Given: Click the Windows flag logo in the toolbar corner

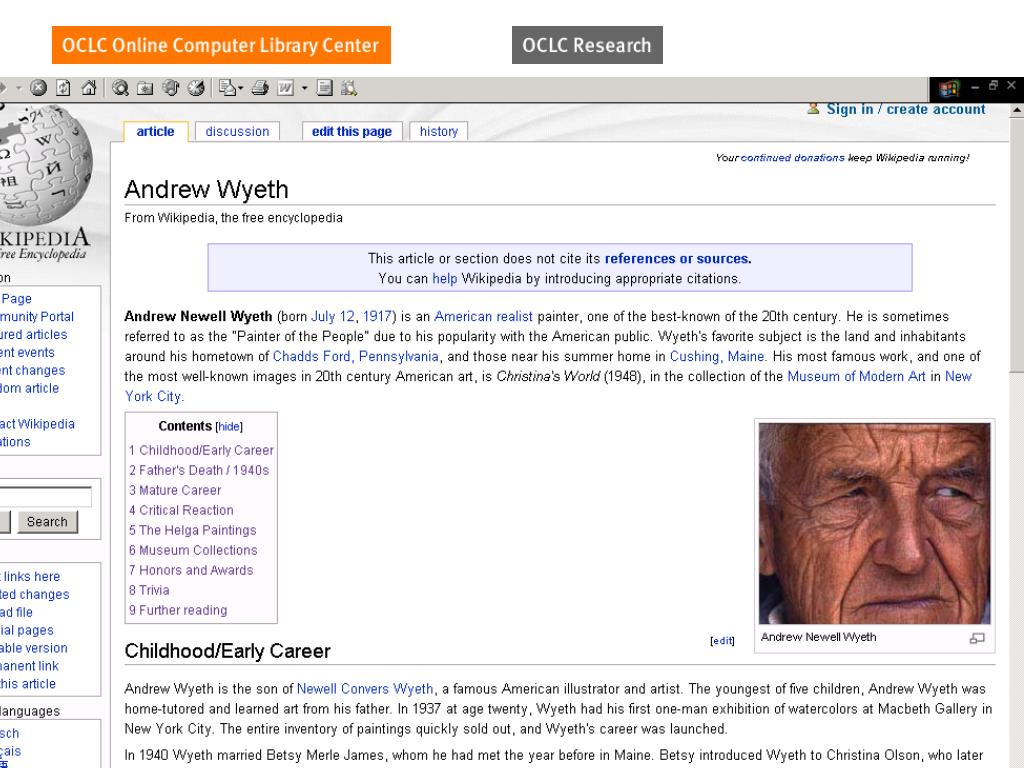Looking at the screenshot, I should (949, 88).
